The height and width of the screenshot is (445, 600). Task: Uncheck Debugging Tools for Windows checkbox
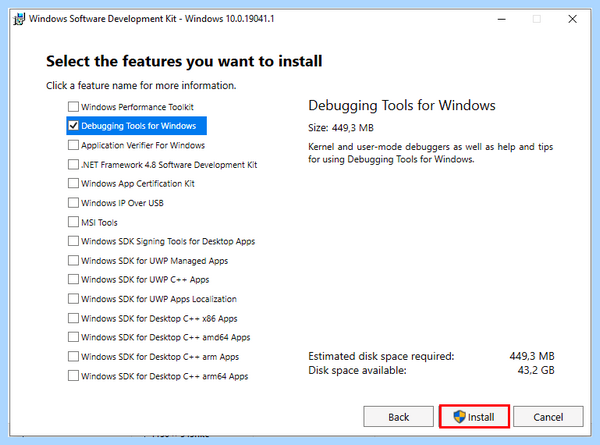pyautogui.click(x=73, y=126)
